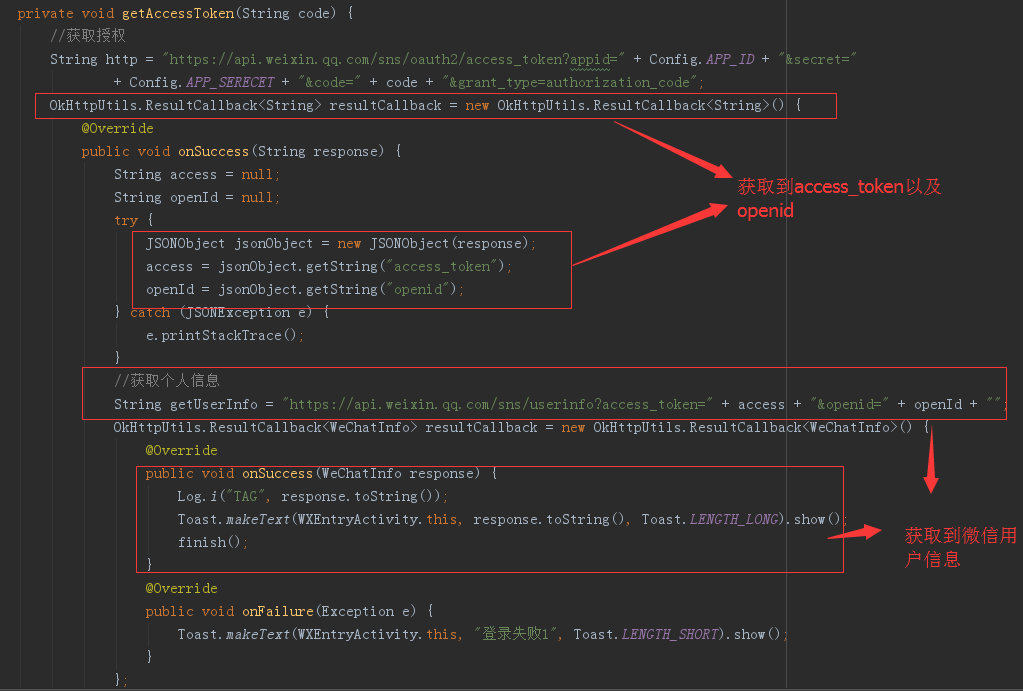The height and width of the screenshot is (691, 1023).
Task: Click the Log.i("TAG") statement
Action: (x=313, y=497)
